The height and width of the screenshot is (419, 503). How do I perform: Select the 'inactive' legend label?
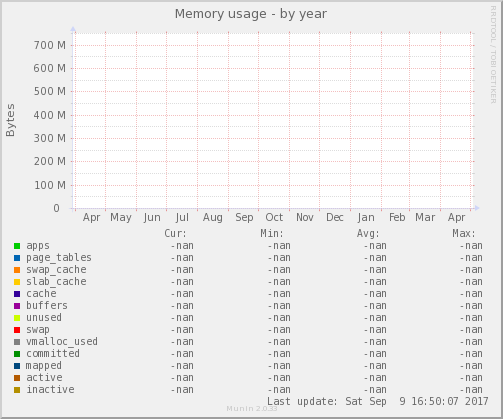click(50, 389)
